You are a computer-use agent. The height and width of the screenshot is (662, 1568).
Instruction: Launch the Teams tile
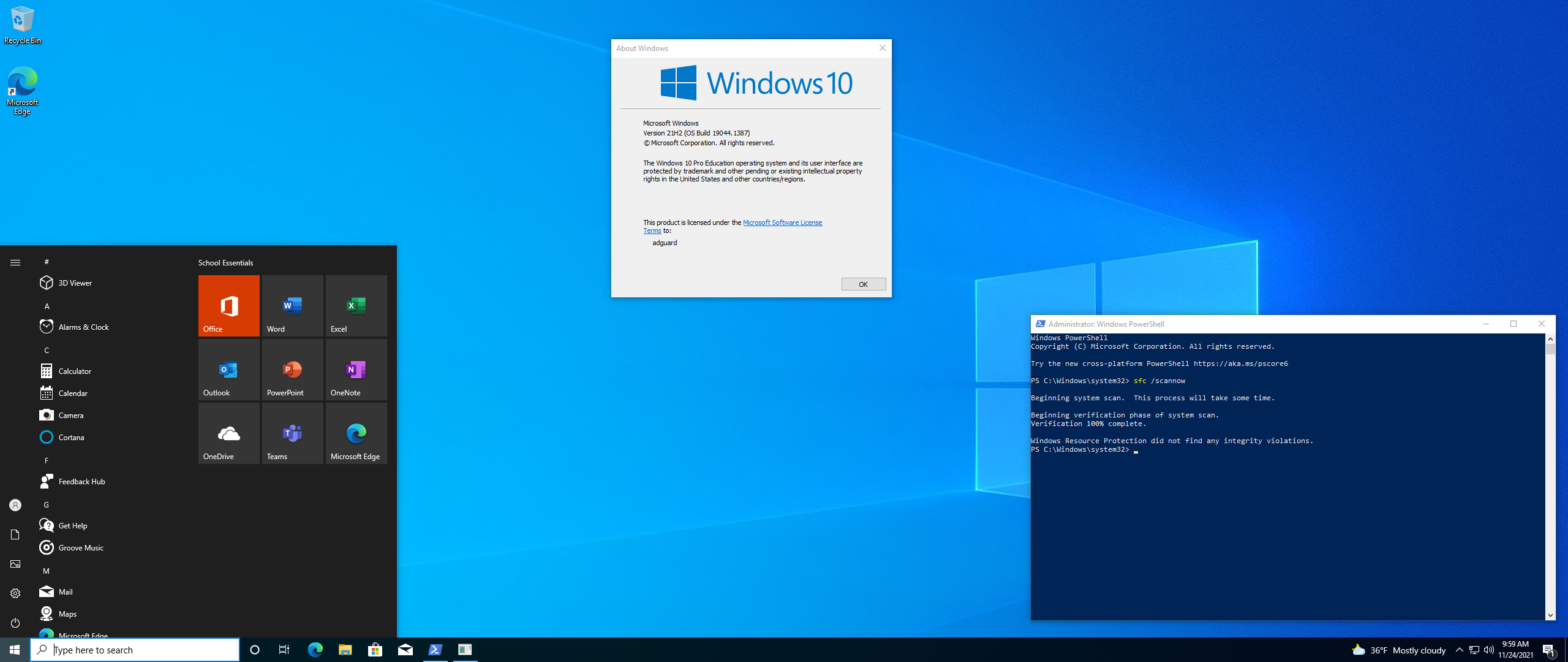292,433
